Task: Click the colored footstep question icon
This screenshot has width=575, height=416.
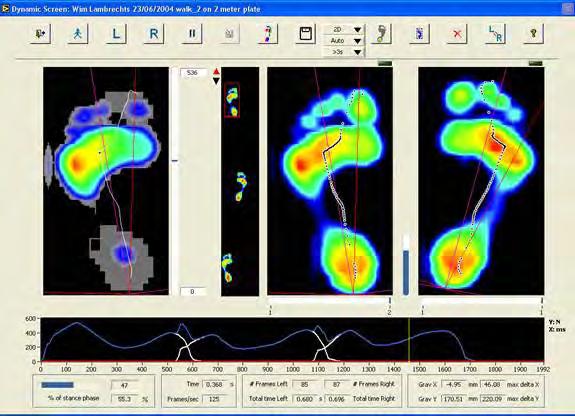Action: pyautogui.click(x=268, y=34)
